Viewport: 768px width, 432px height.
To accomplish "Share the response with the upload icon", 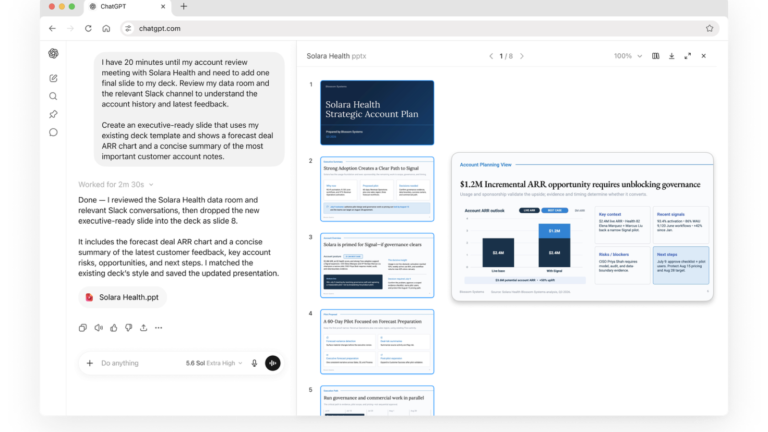I will click(144, 328).
